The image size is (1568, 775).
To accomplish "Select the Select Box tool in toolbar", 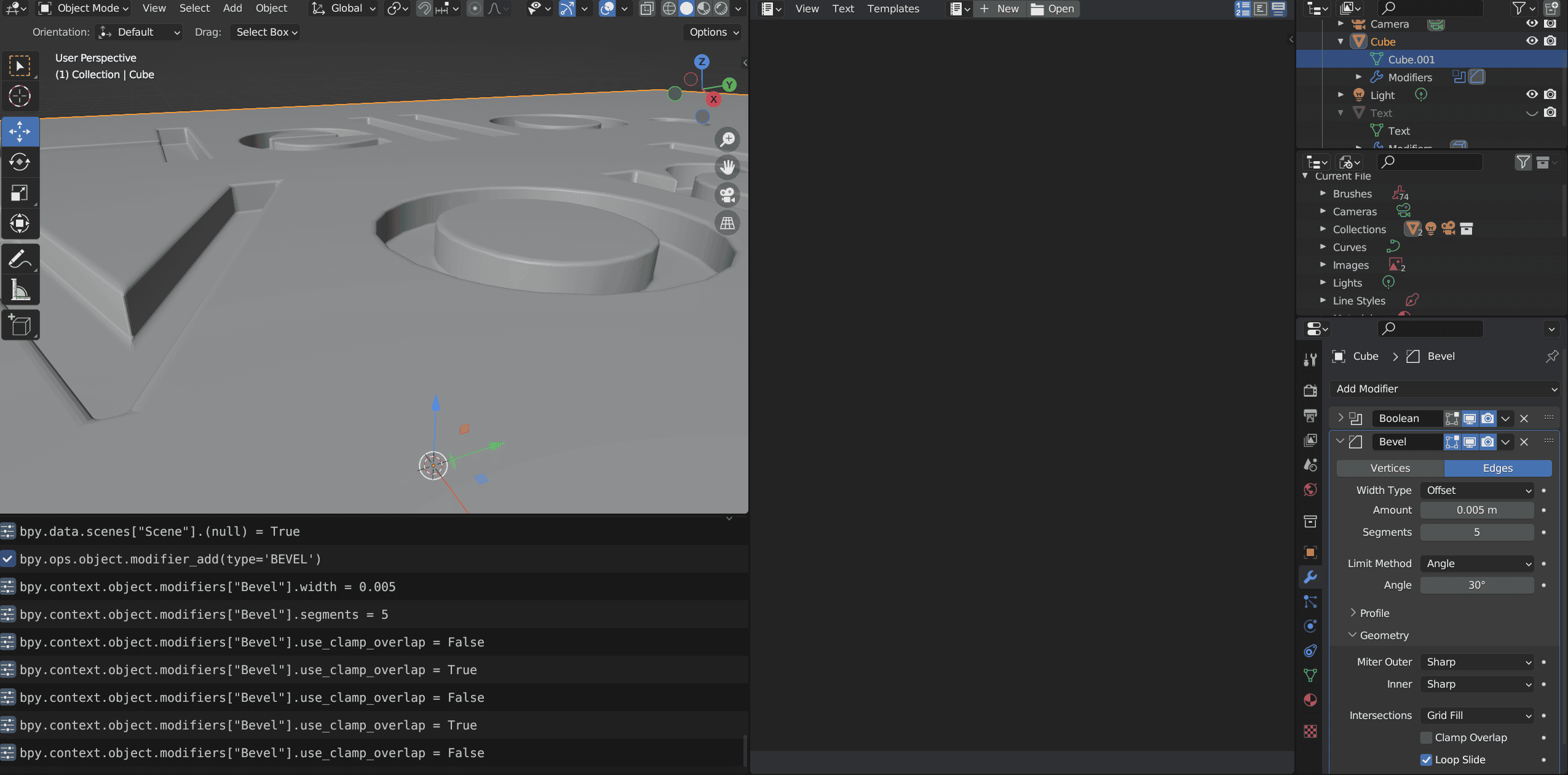I will pos(20,66).
